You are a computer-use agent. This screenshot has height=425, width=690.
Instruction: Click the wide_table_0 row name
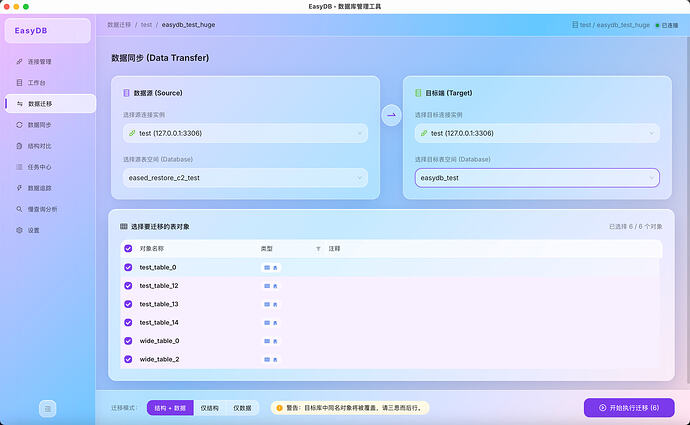click(159, 341)
